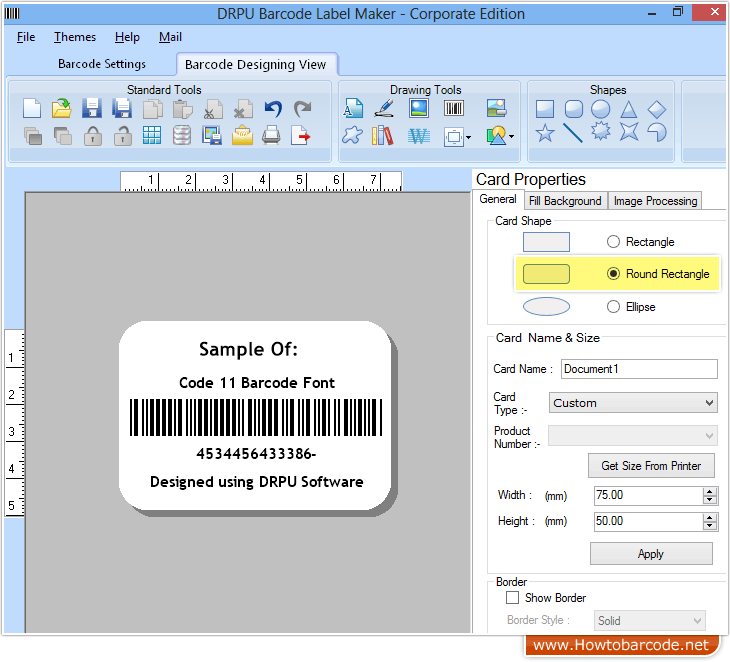730x662 pixels.
Task: Enable the Show Border checkbox
Action: 513,598
